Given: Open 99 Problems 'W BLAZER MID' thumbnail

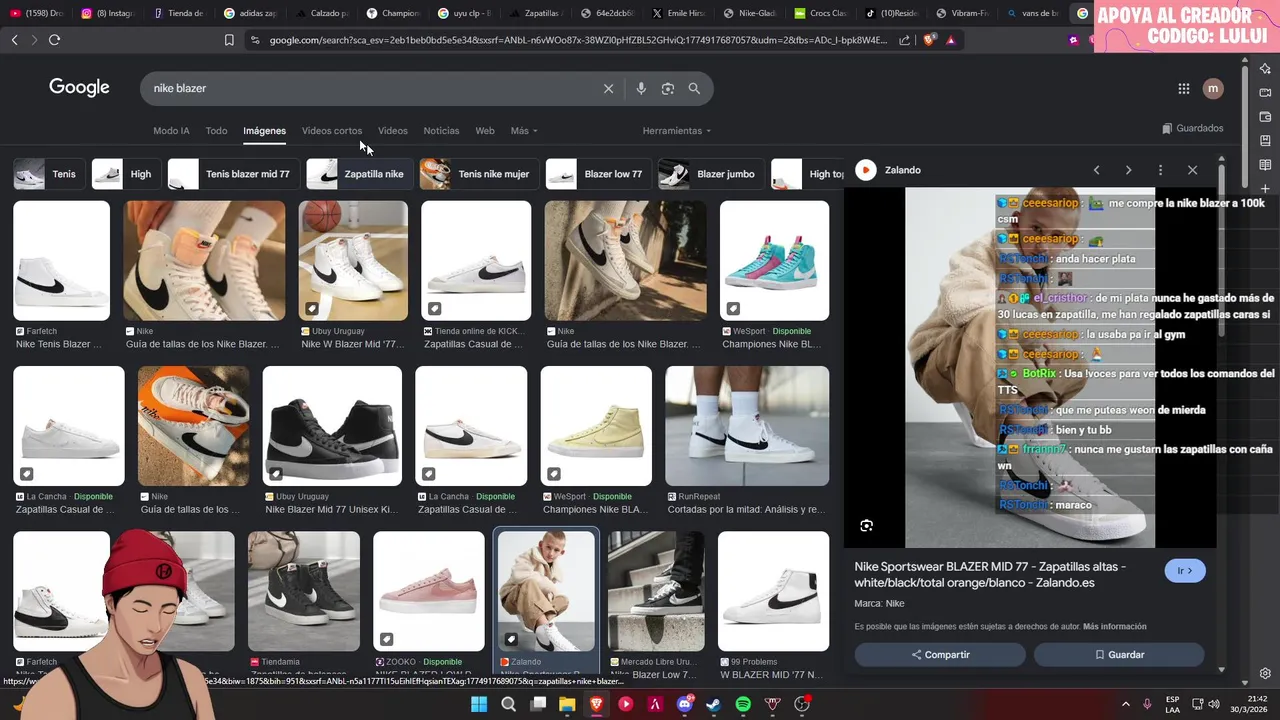Looking at the screenshot, I should pyautogui.click(x=773, y=591).
